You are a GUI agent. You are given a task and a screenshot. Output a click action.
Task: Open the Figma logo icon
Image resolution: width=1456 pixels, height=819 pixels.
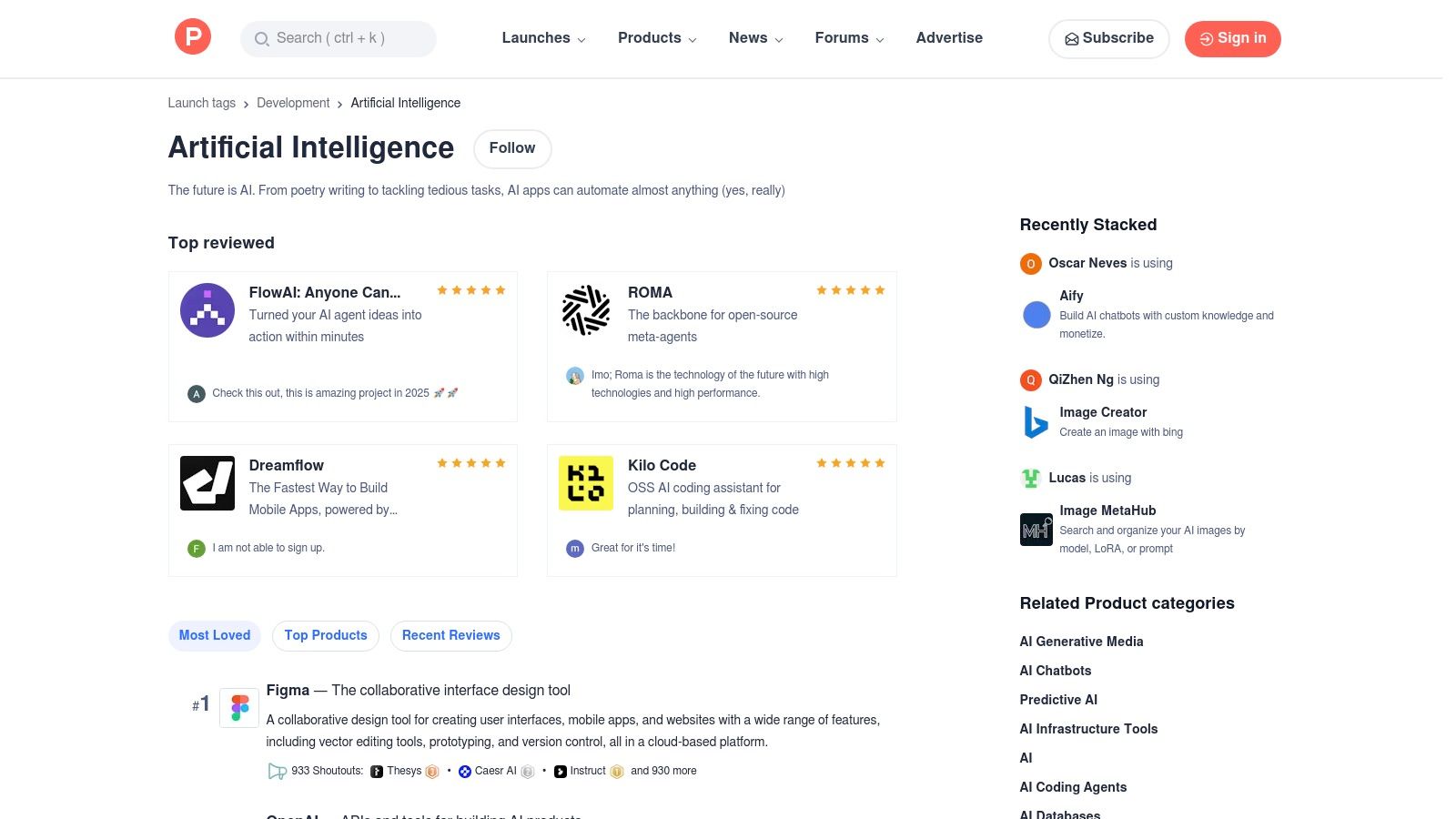[239, 708]
